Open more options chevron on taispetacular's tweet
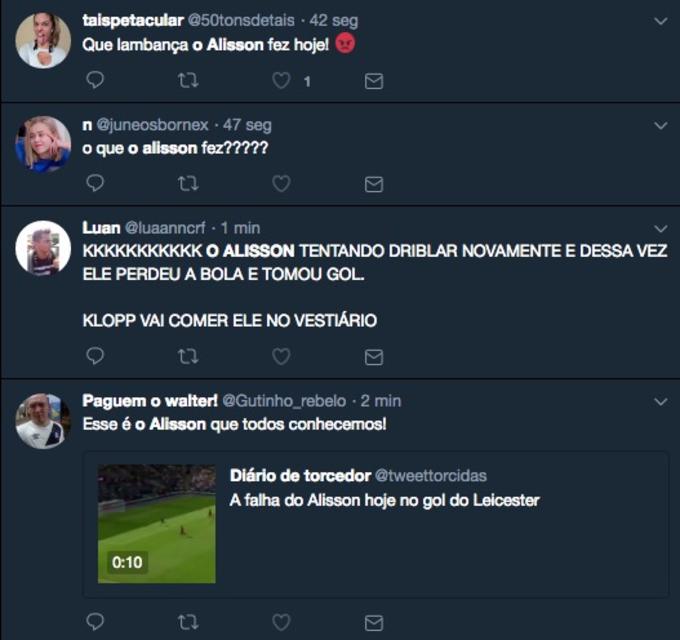This screenshot has width=680, height=640. 660,21
